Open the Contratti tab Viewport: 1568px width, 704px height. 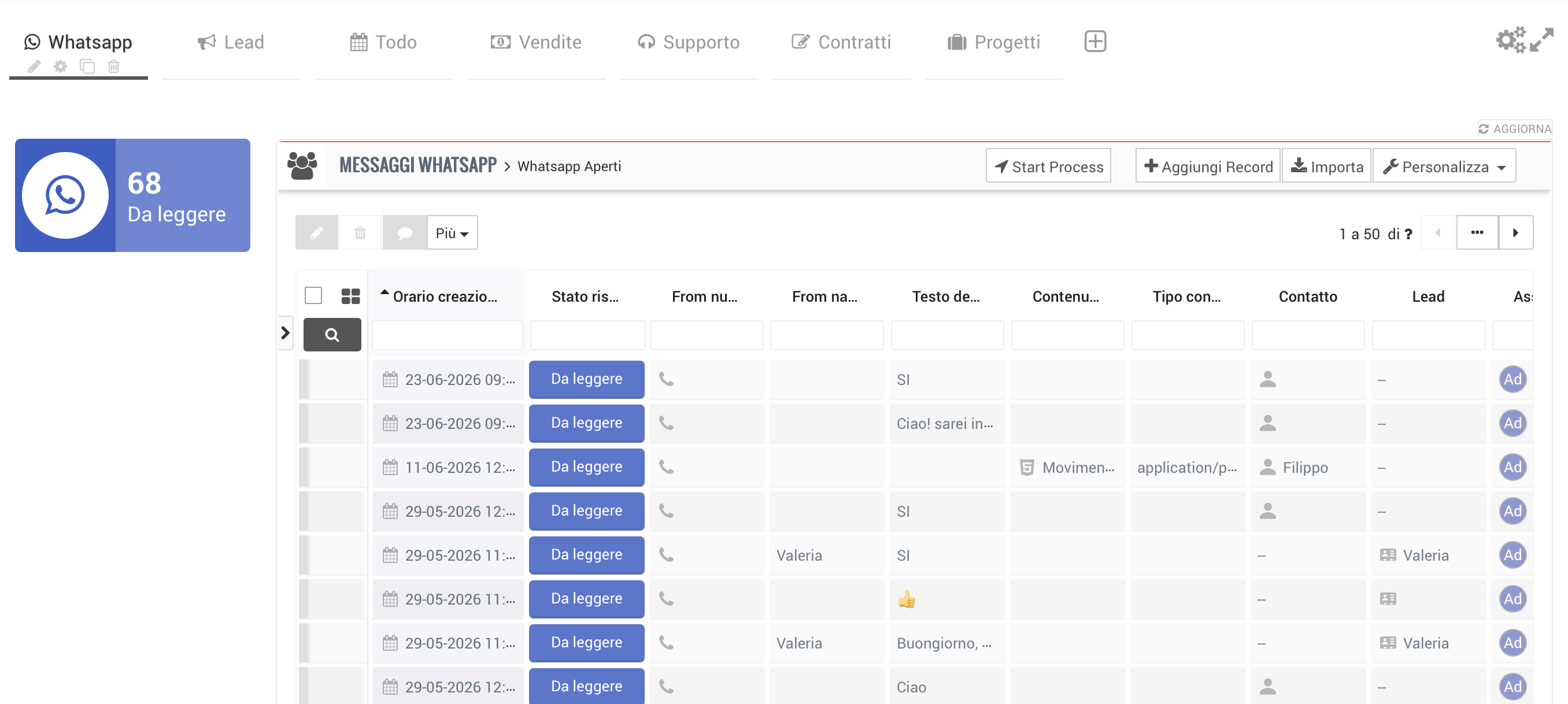[x=841, y=42]
